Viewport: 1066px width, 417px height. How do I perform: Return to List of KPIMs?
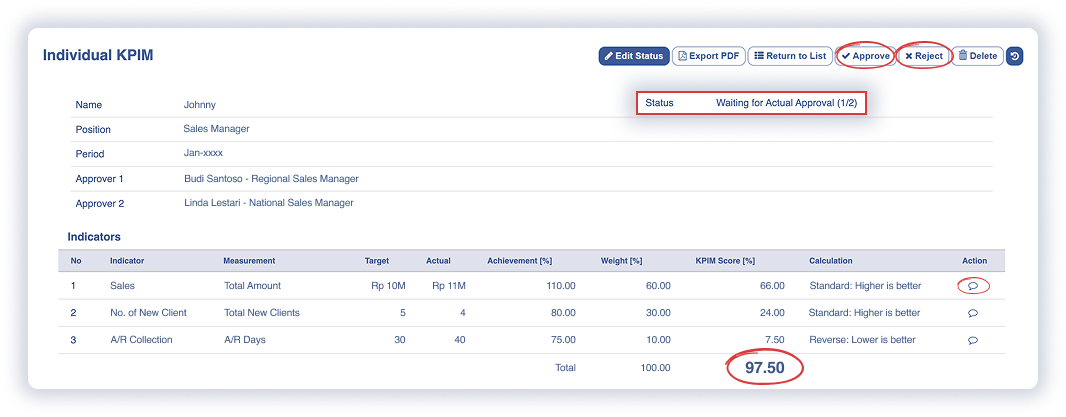[790, 56]
